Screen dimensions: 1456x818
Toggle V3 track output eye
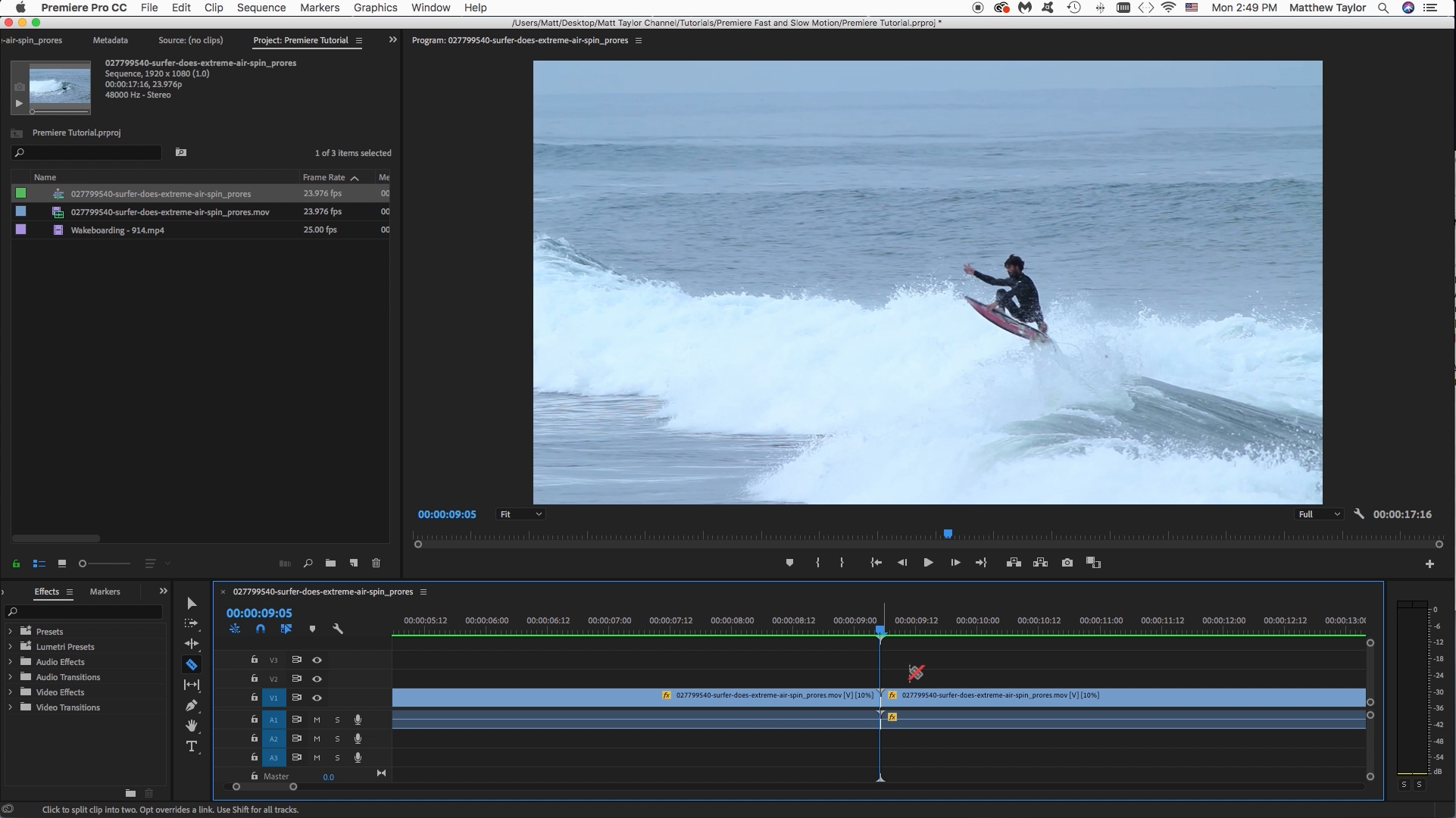click(317, 660)
